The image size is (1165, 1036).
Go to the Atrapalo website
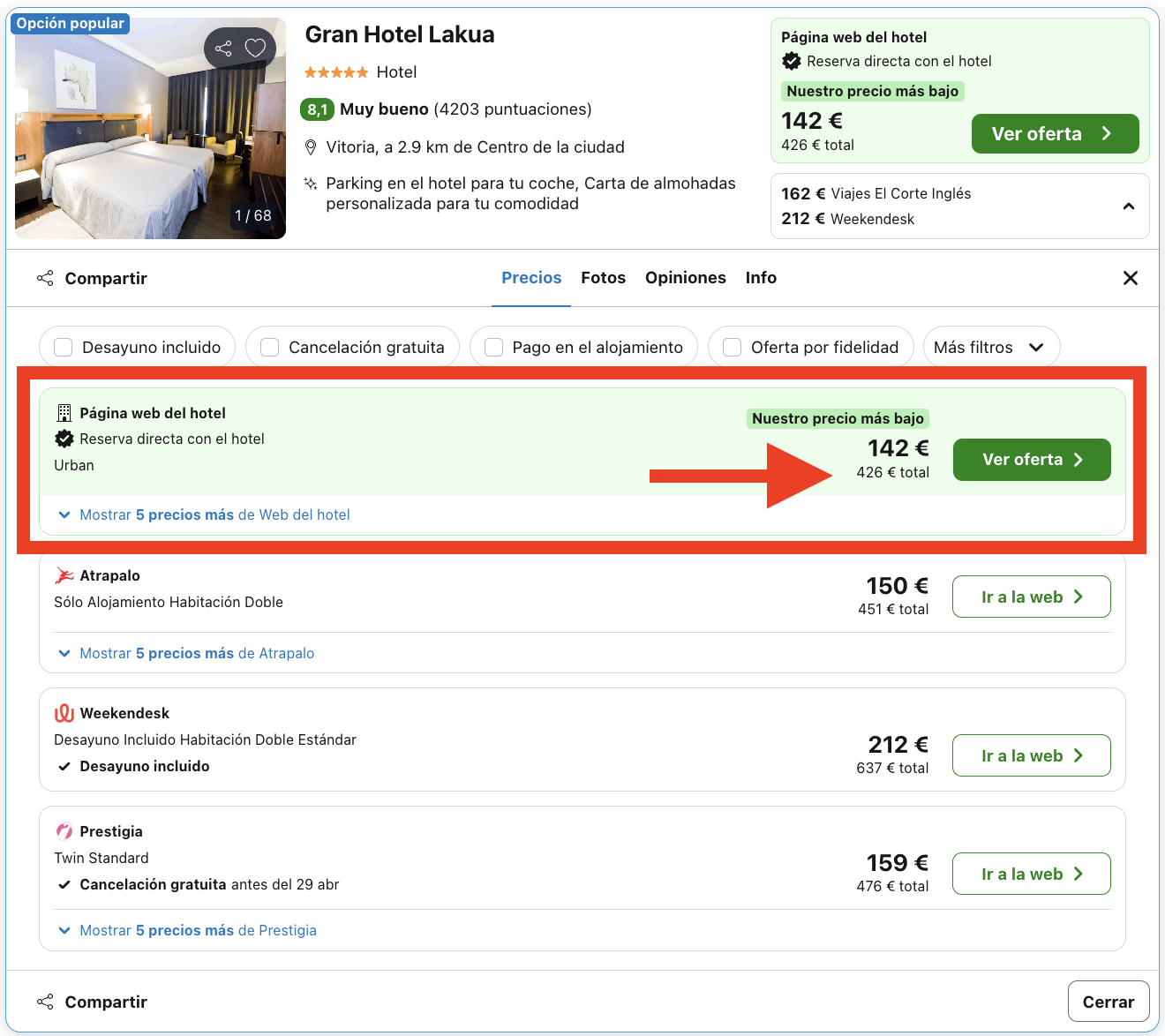click(x=1032, y=597)
